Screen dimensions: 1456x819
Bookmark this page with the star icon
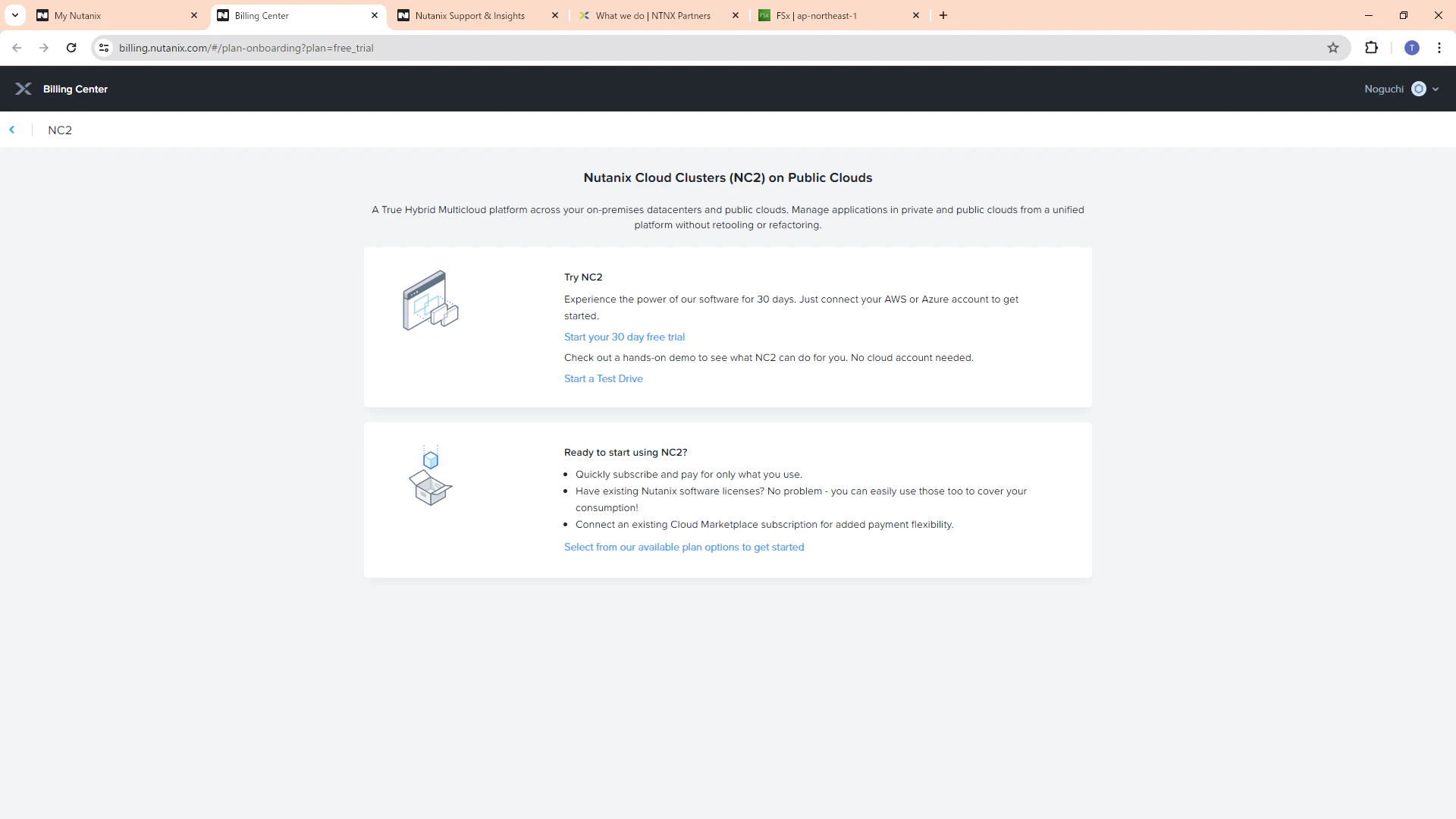coord(1333,48)
